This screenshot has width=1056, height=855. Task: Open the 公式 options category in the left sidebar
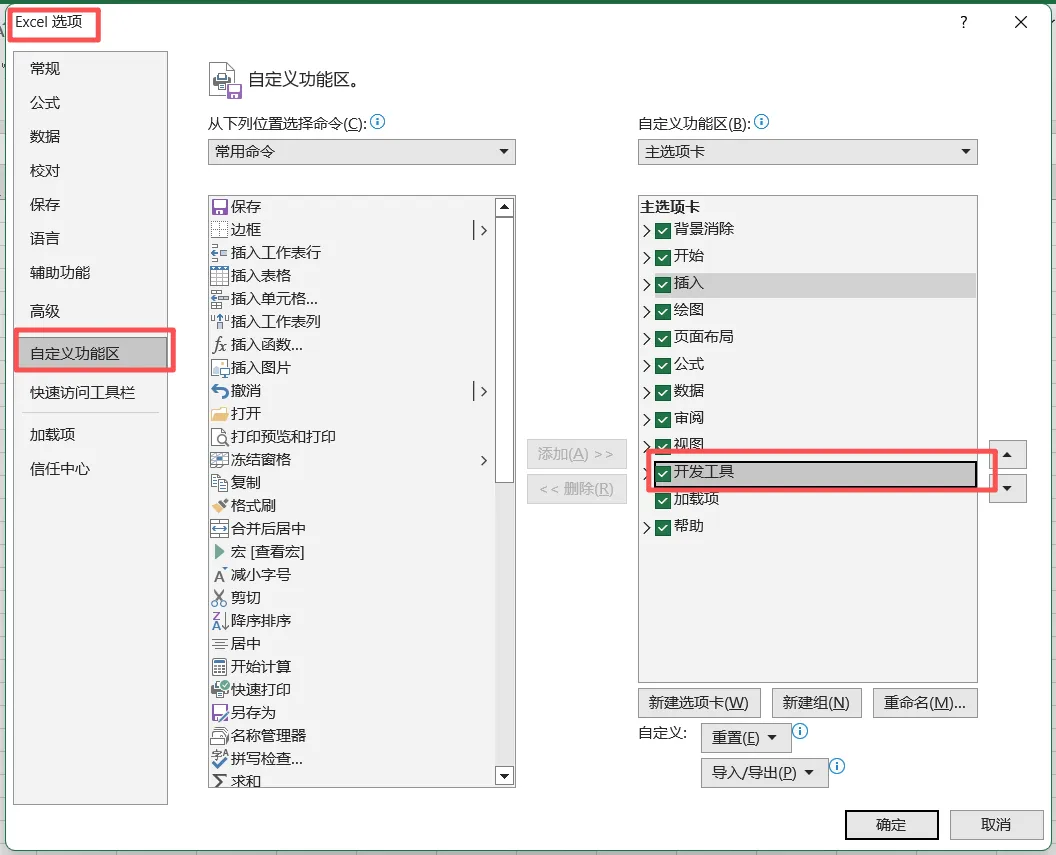point(90,103)
